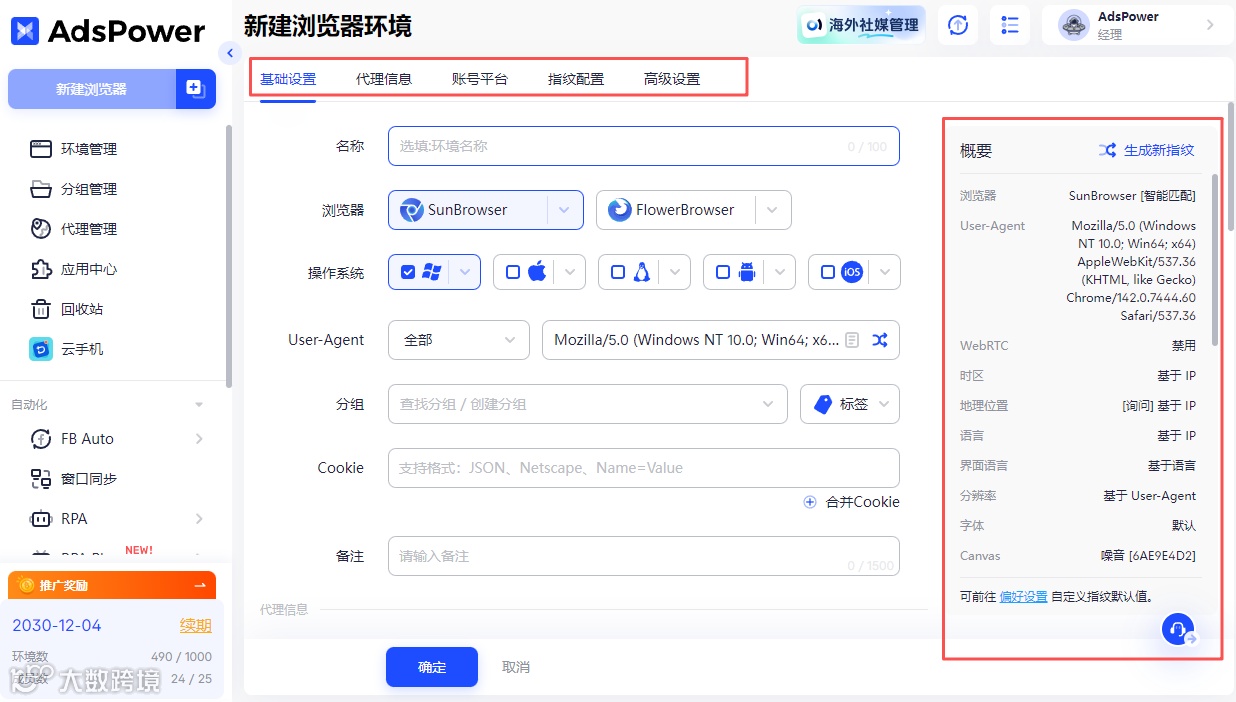Enable the macOS Apple checkbox
This screenshot has width=1236, height=702.
pyautogui.click(x=513, y=272)
